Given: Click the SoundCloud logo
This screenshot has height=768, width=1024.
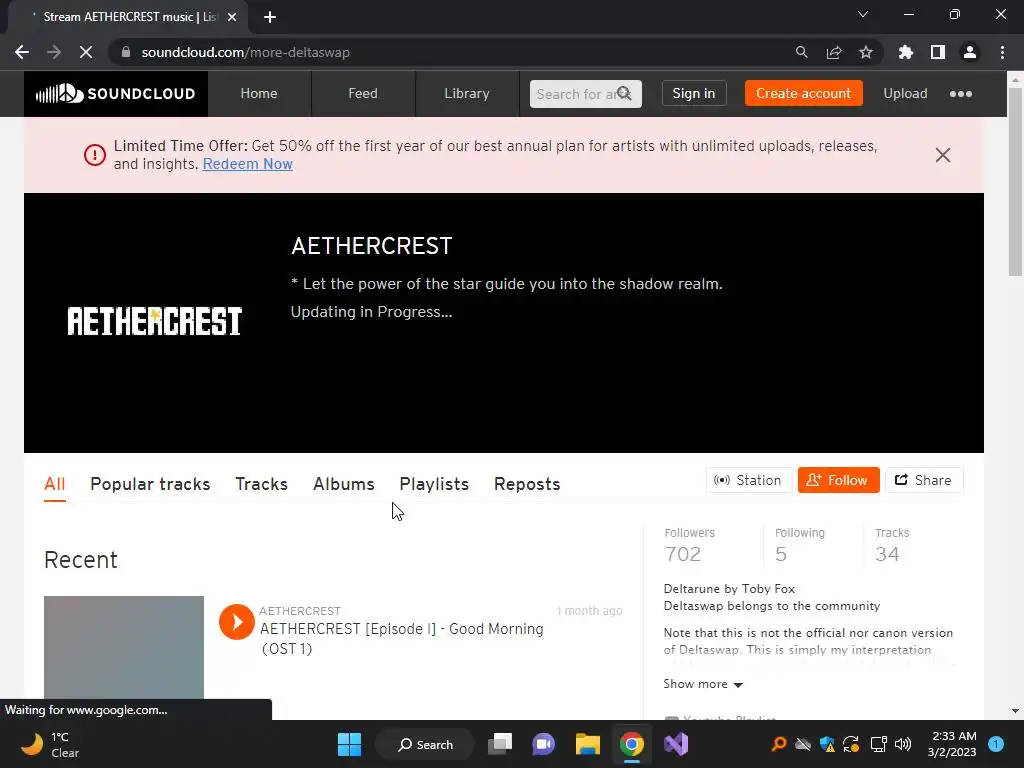Looking at the screenshot, I should [x=116, y=93].
